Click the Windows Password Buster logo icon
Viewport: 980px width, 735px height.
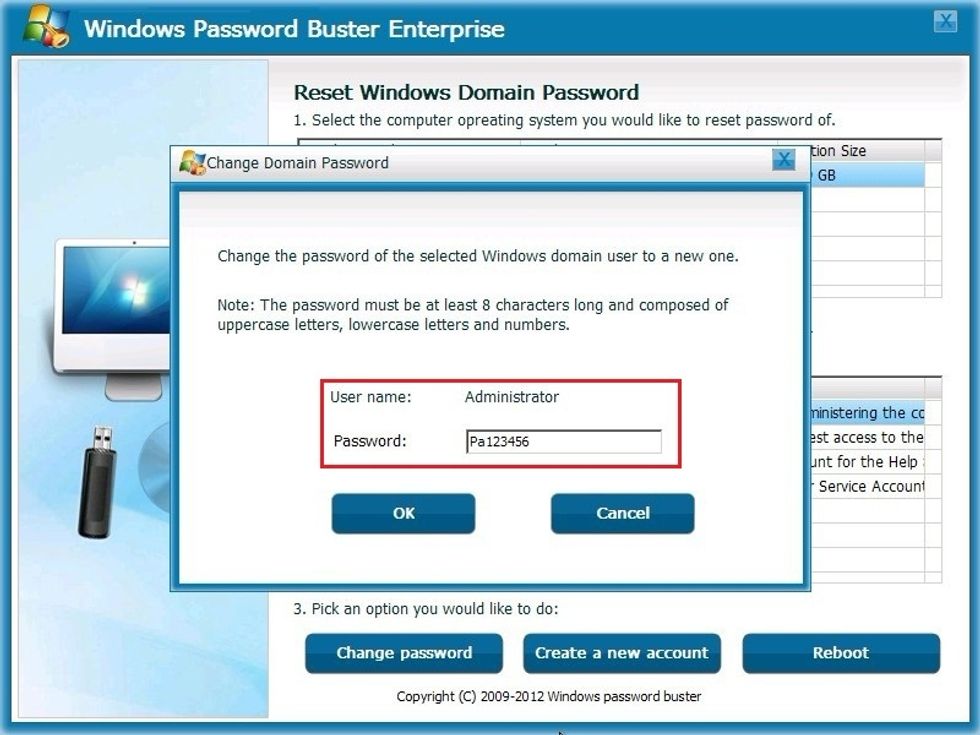(47, 26)
